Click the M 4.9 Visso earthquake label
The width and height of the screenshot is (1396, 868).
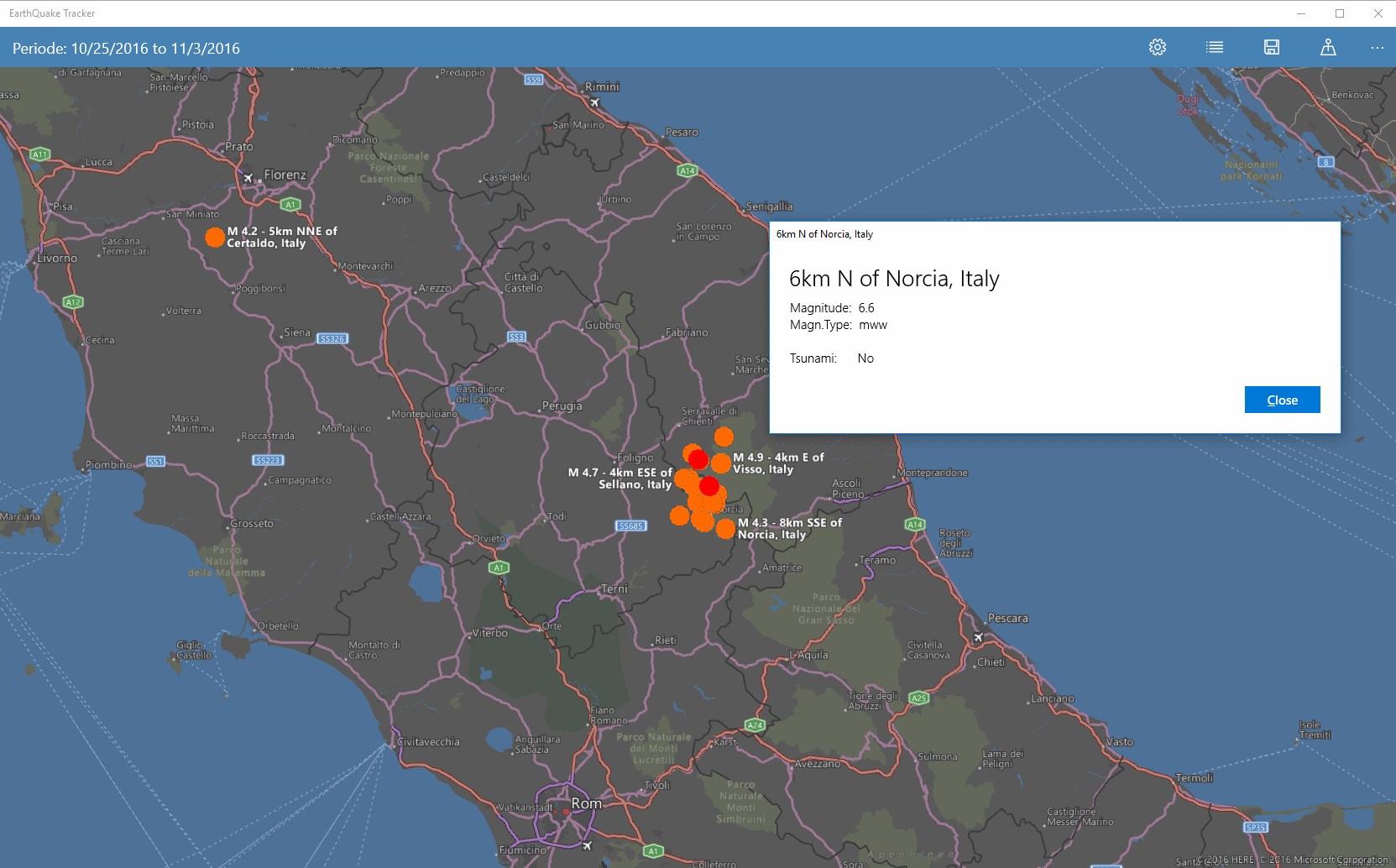click(x=778, y=463)
